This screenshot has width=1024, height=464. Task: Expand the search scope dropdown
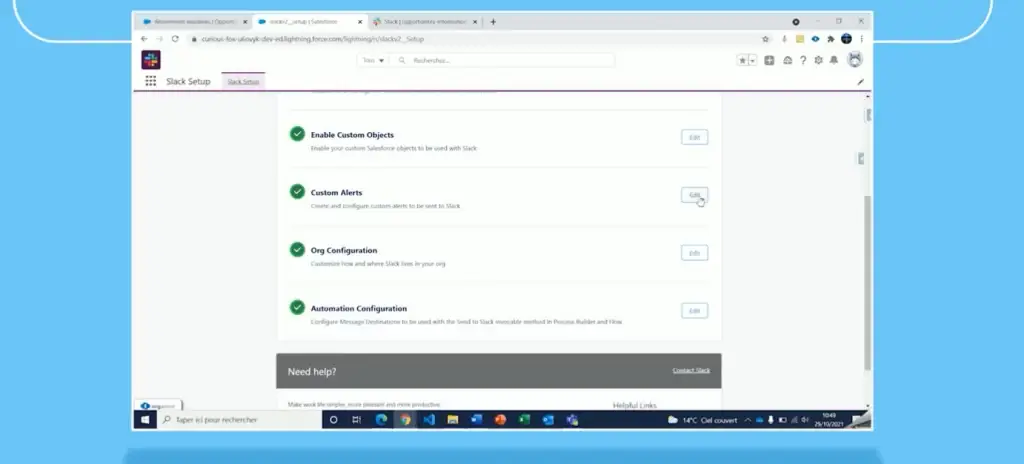coord(373,60)
